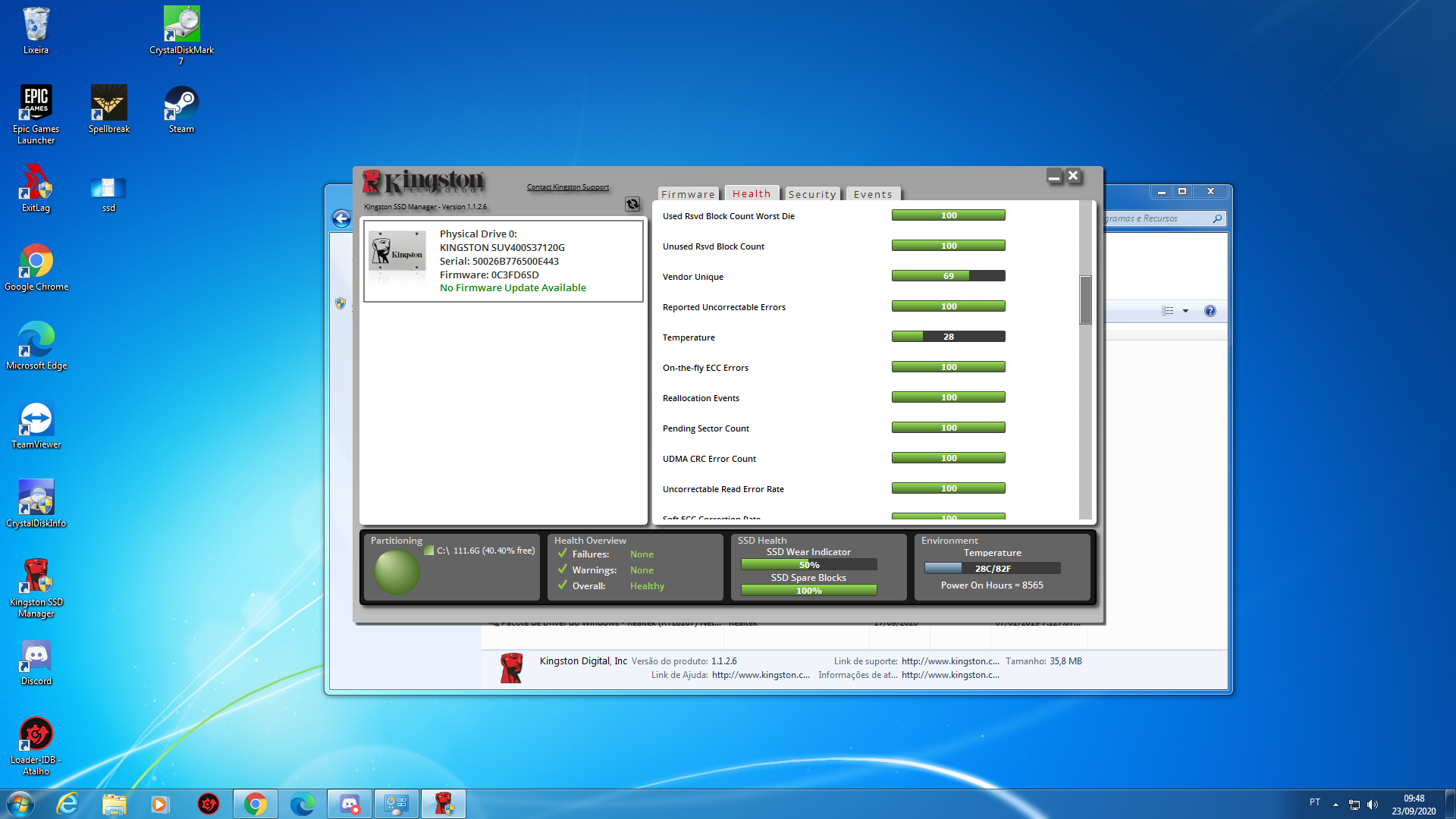
Task: Click Reported Uncorrectable Errors label
Action: (723, 307)
